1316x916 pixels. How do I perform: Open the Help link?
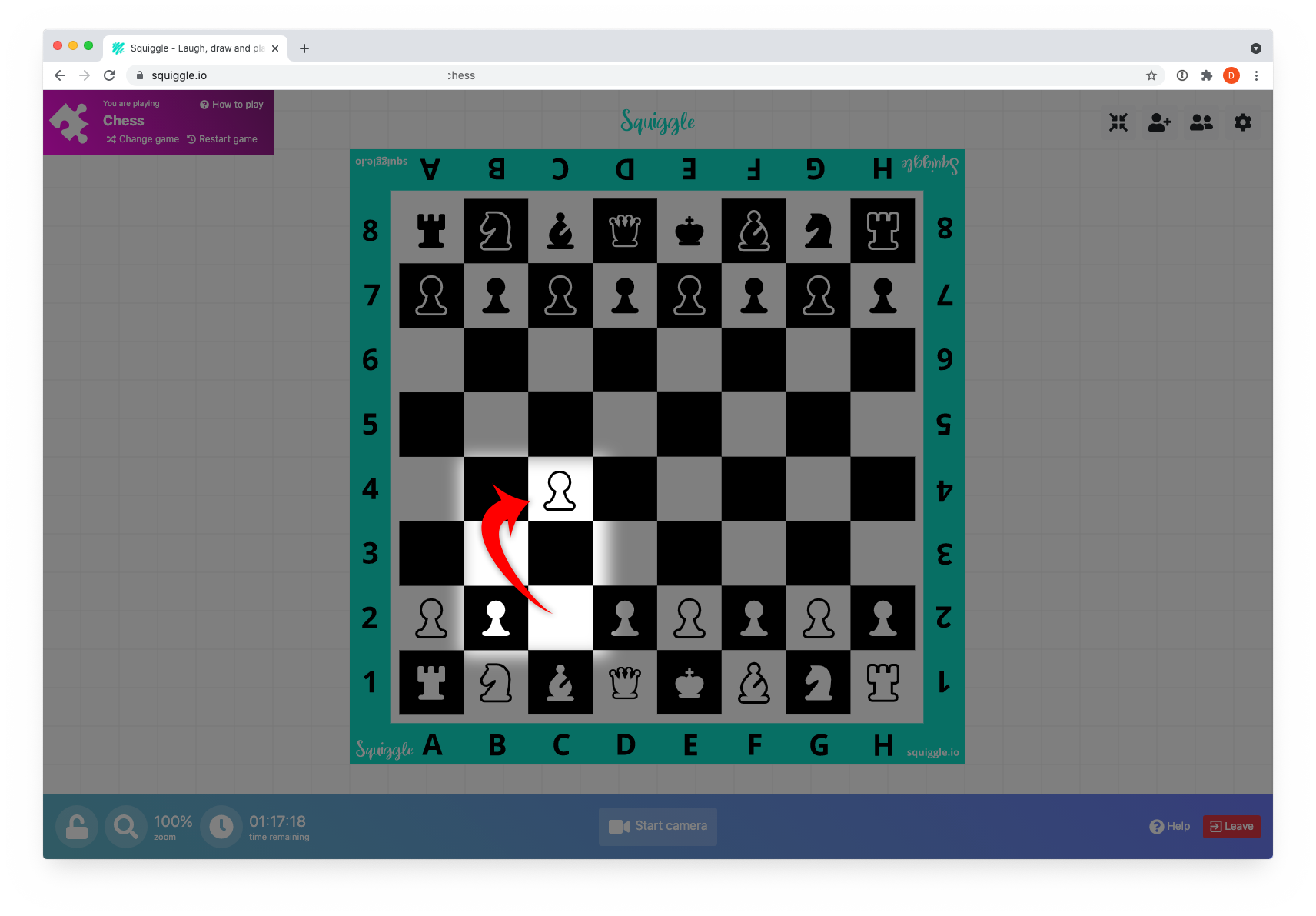[1170, 826]
